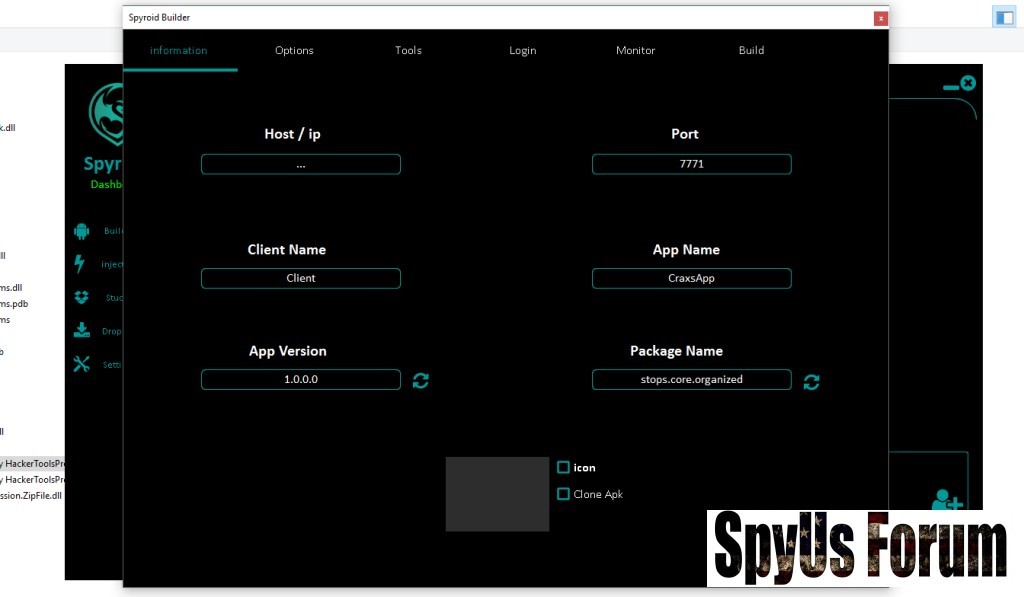Click the Host / ip input field
This screenshot has height=597, width=1024.
click(x=301, y=164)
